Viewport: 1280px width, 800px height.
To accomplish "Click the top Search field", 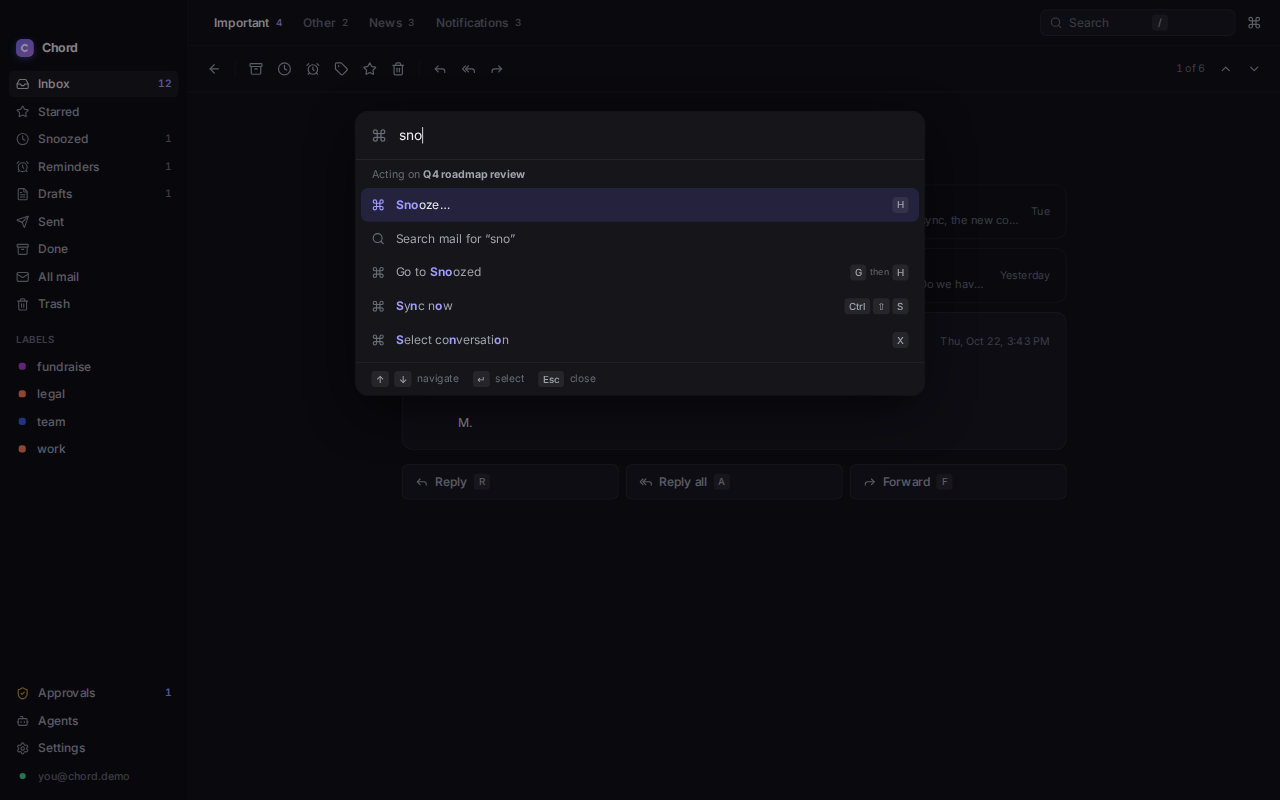I will (1138, 23).
